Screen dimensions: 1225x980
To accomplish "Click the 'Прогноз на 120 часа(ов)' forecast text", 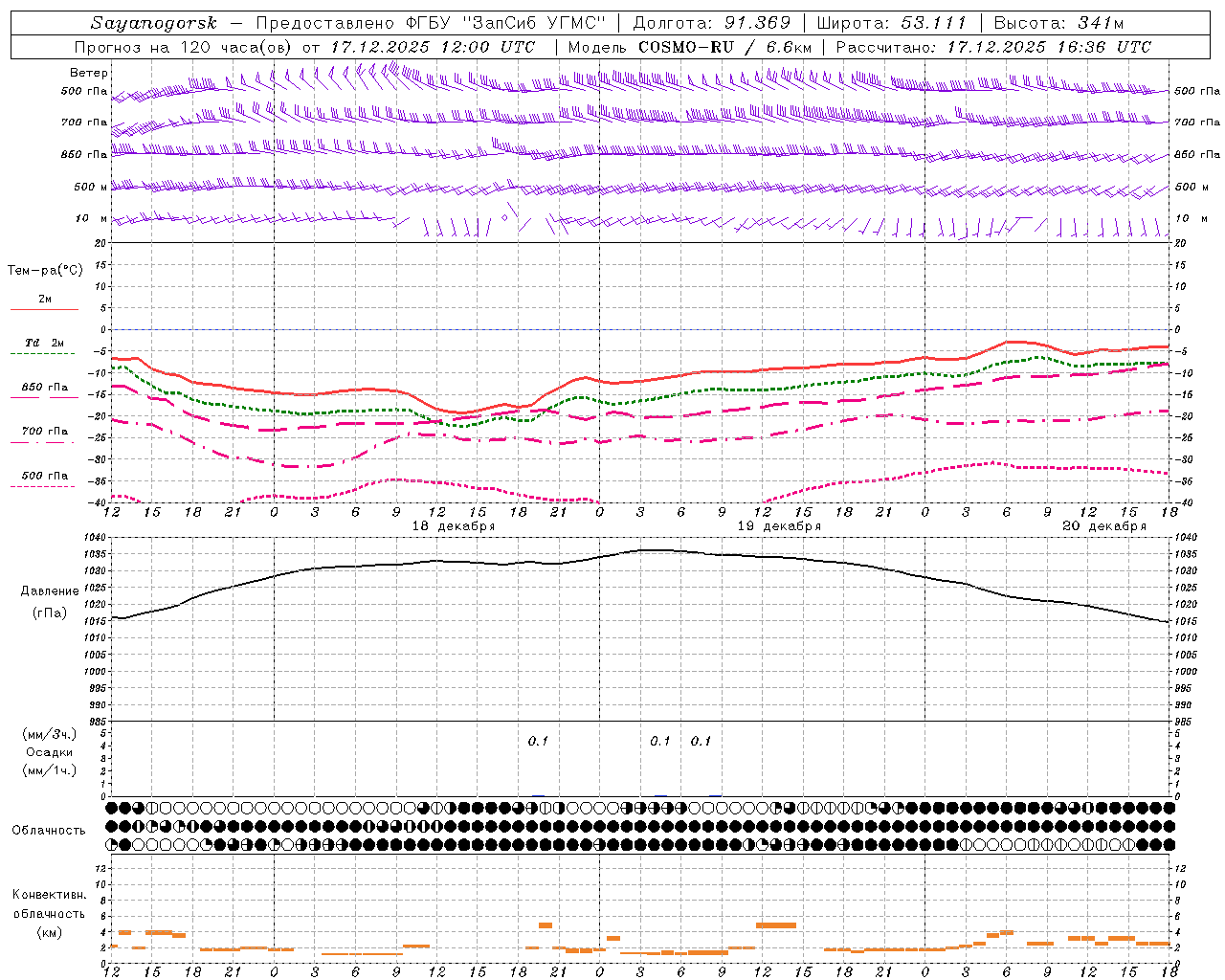I will point(184,47).
